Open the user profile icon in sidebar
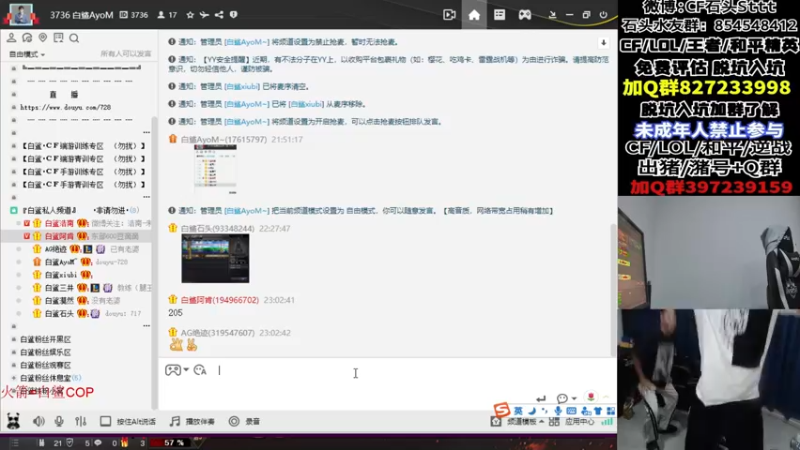 click(11, 38)
